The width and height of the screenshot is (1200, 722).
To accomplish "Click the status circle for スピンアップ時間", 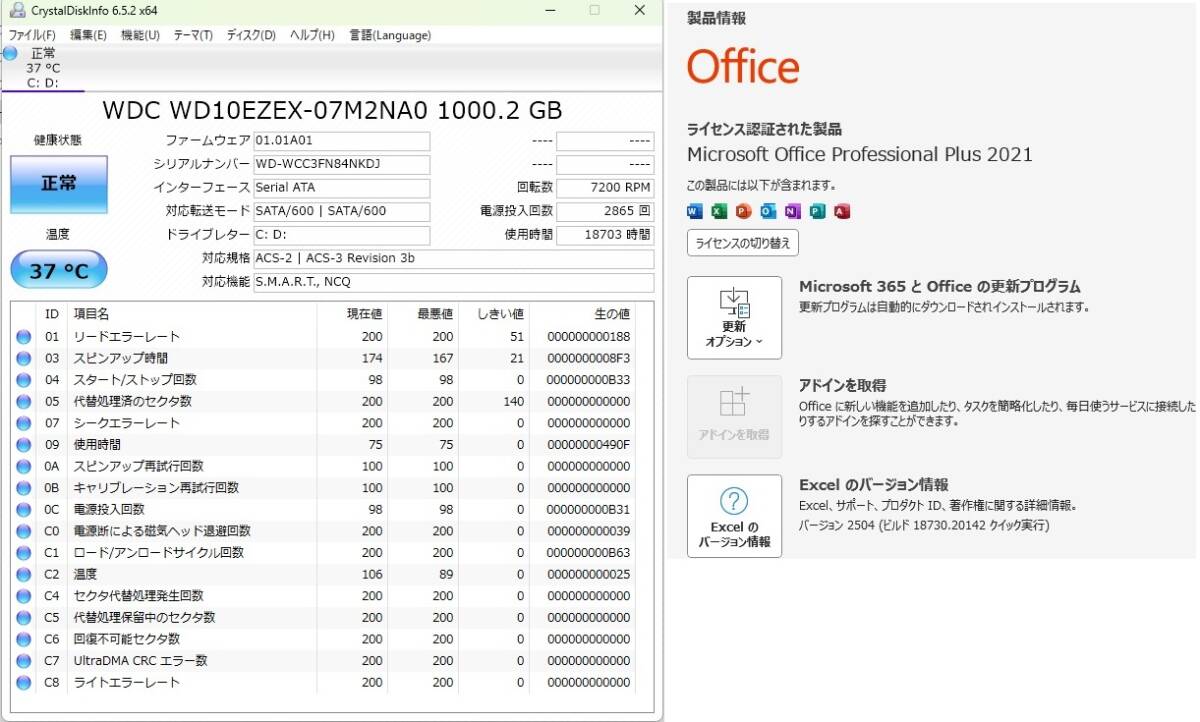I will click(x=24, y=358).
